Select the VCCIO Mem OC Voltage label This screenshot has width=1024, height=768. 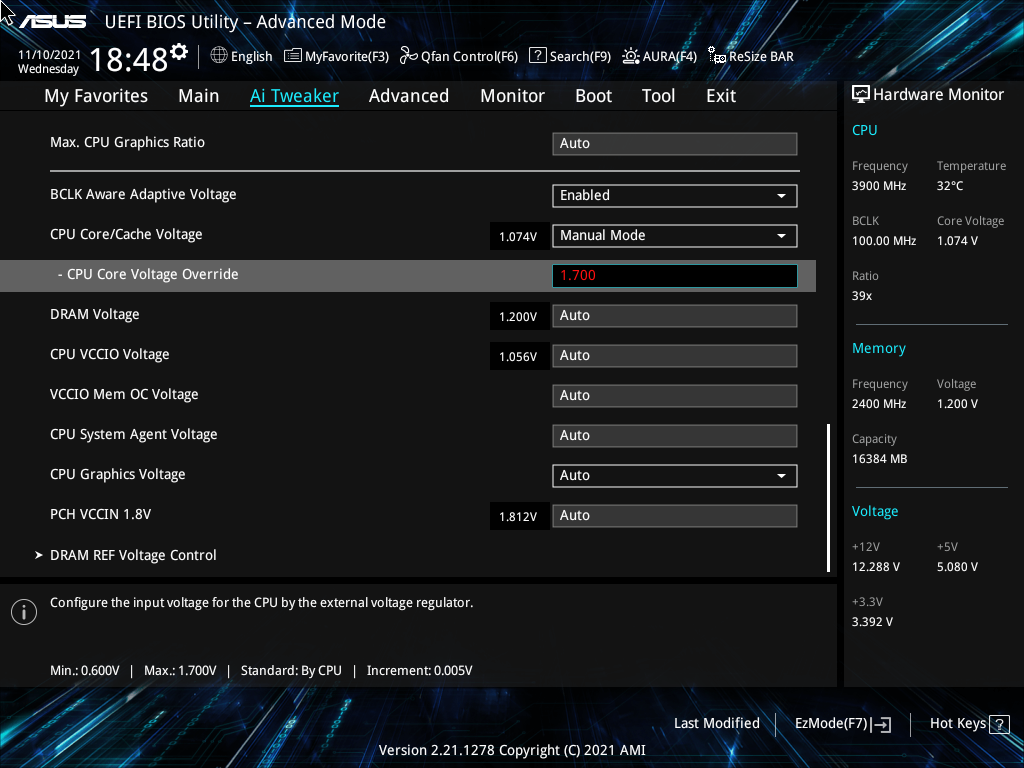pos(124,394)
